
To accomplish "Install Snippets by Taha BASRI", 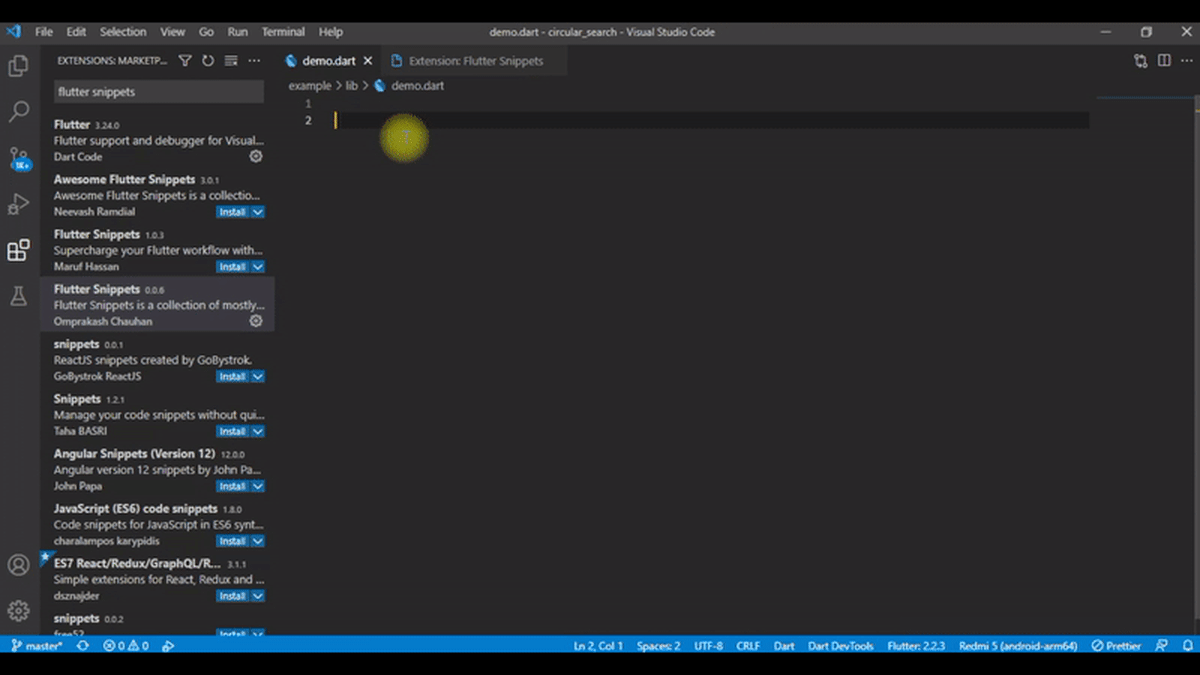I will tap(233, 431).
